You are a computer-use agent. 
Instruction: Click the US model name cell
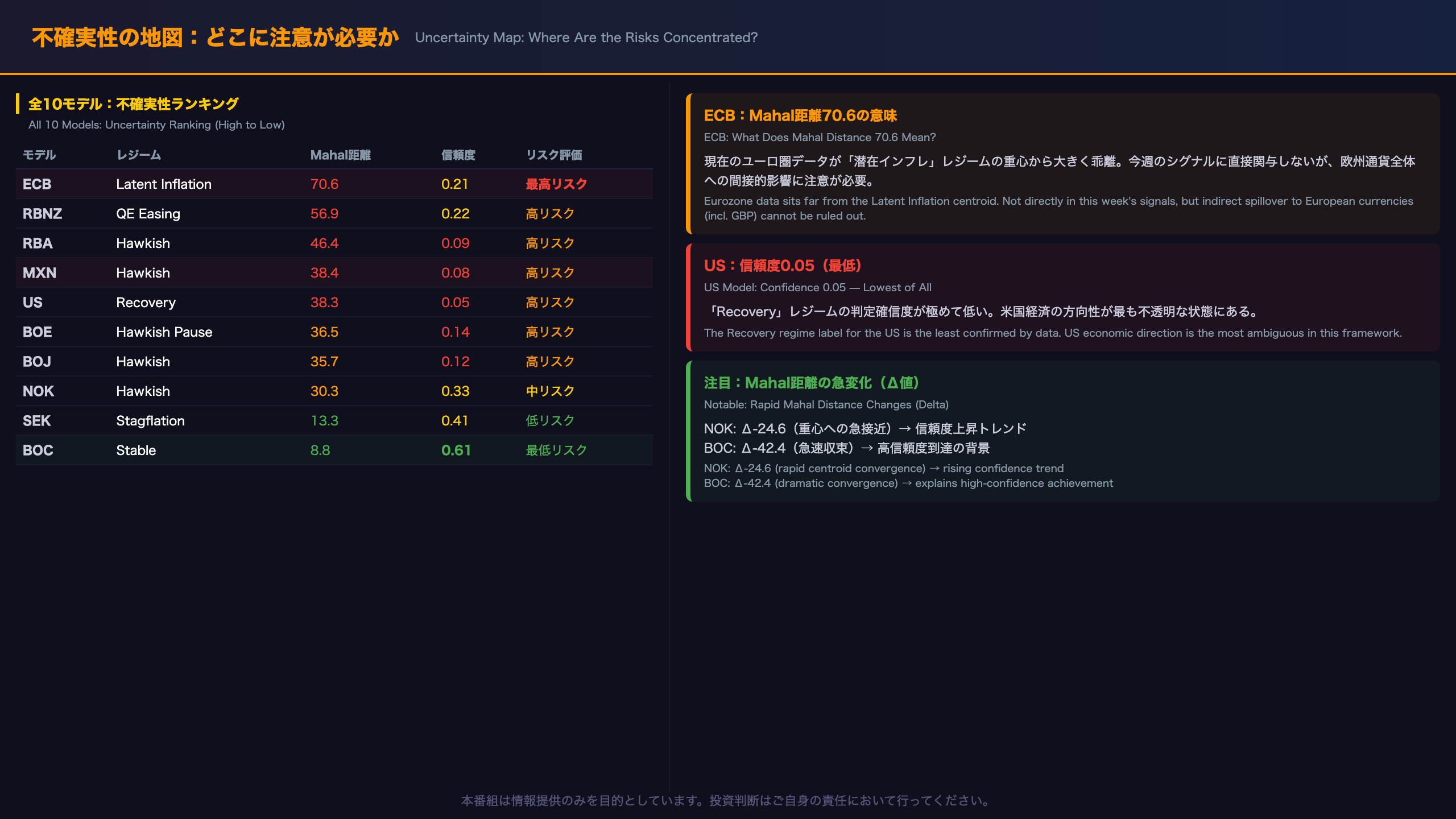32,303
